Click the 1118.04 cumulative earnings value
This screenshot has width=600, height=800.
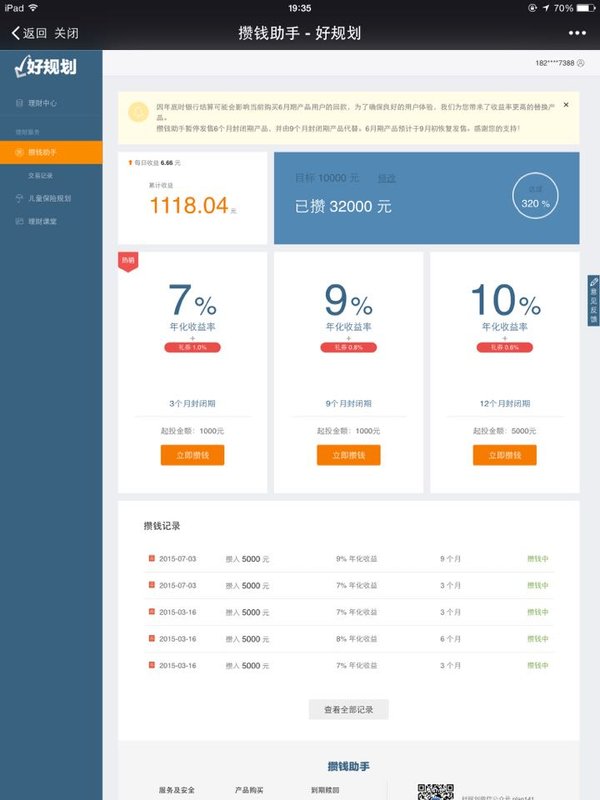click(189, 205)
